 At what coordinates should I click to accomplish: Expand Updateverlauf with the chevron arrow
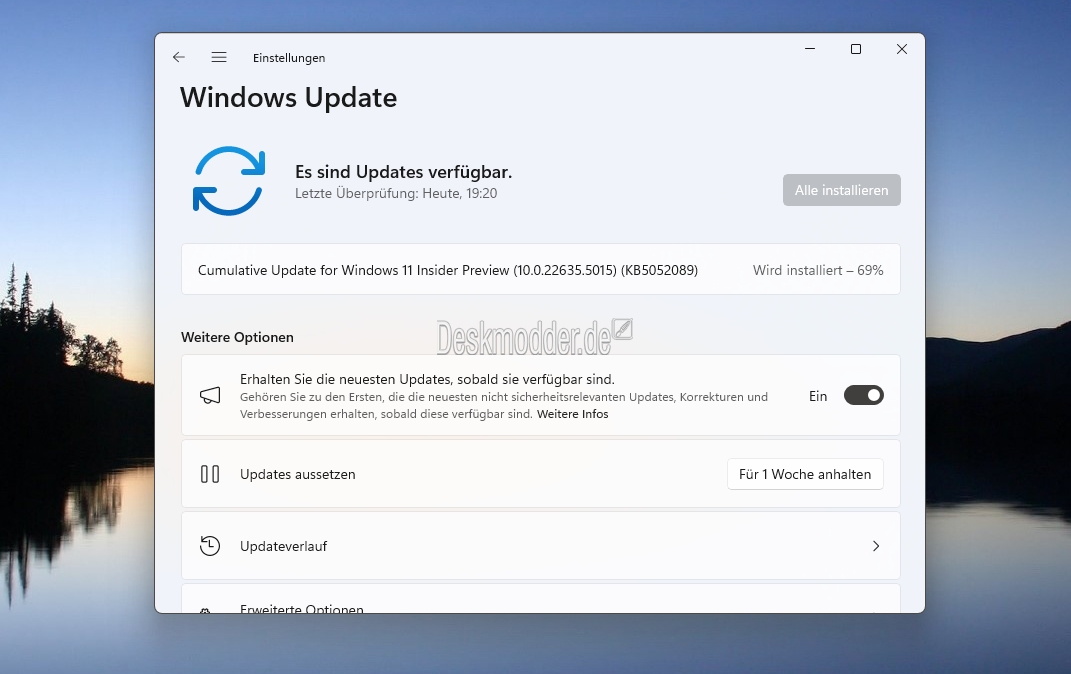[x=876, y=546]
